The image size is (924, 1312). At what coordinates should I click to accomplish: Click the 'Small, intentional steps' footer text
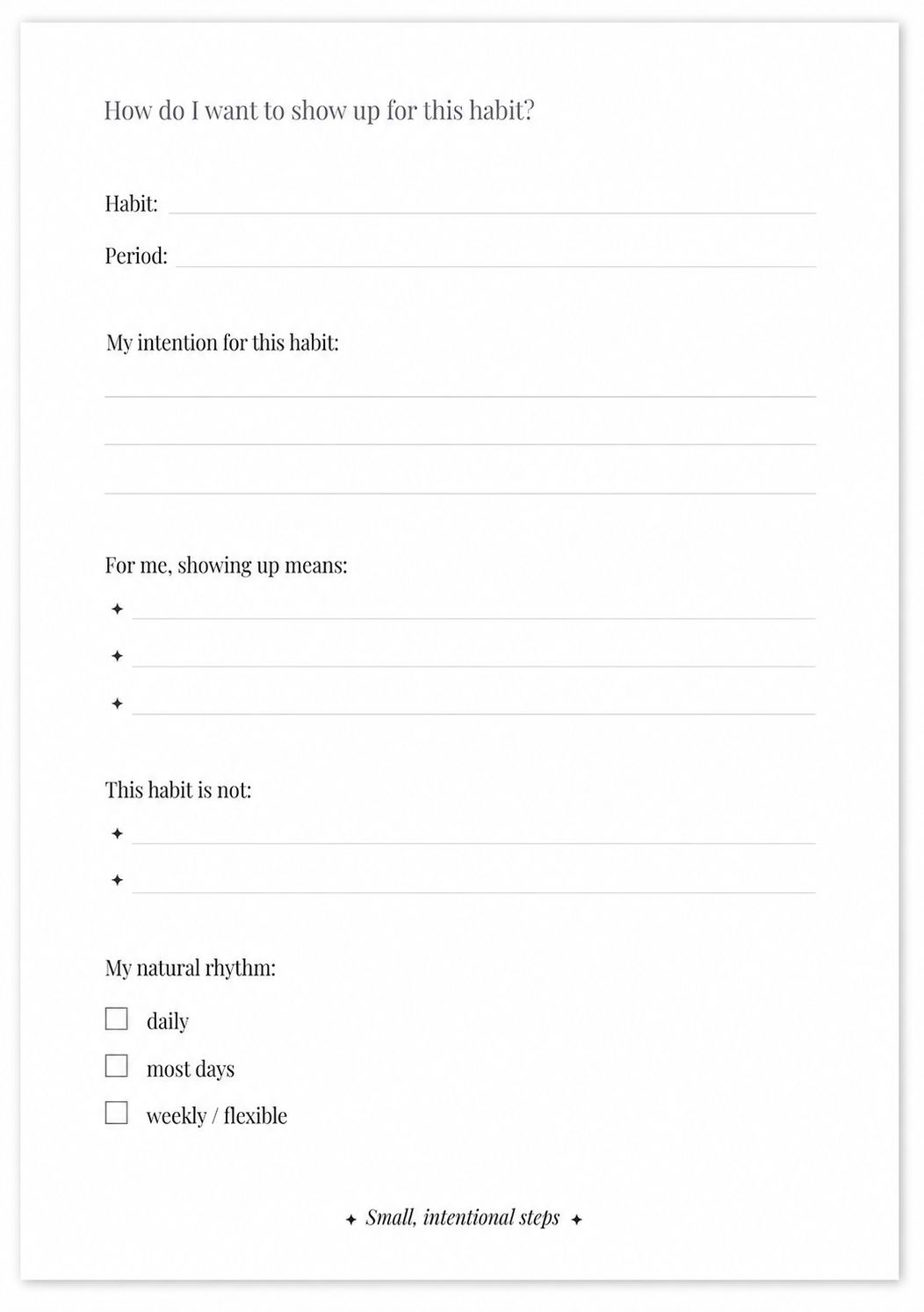tap(463, 1218)
